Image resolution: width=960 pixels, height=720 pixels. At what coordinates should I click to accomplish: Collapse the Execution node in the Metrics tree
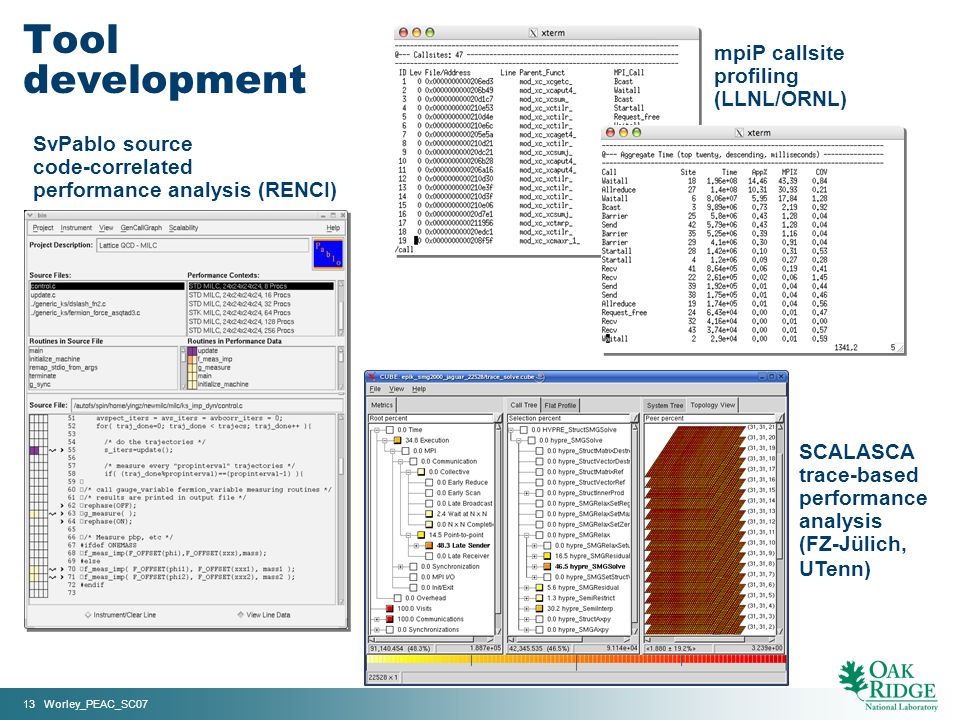384,440
